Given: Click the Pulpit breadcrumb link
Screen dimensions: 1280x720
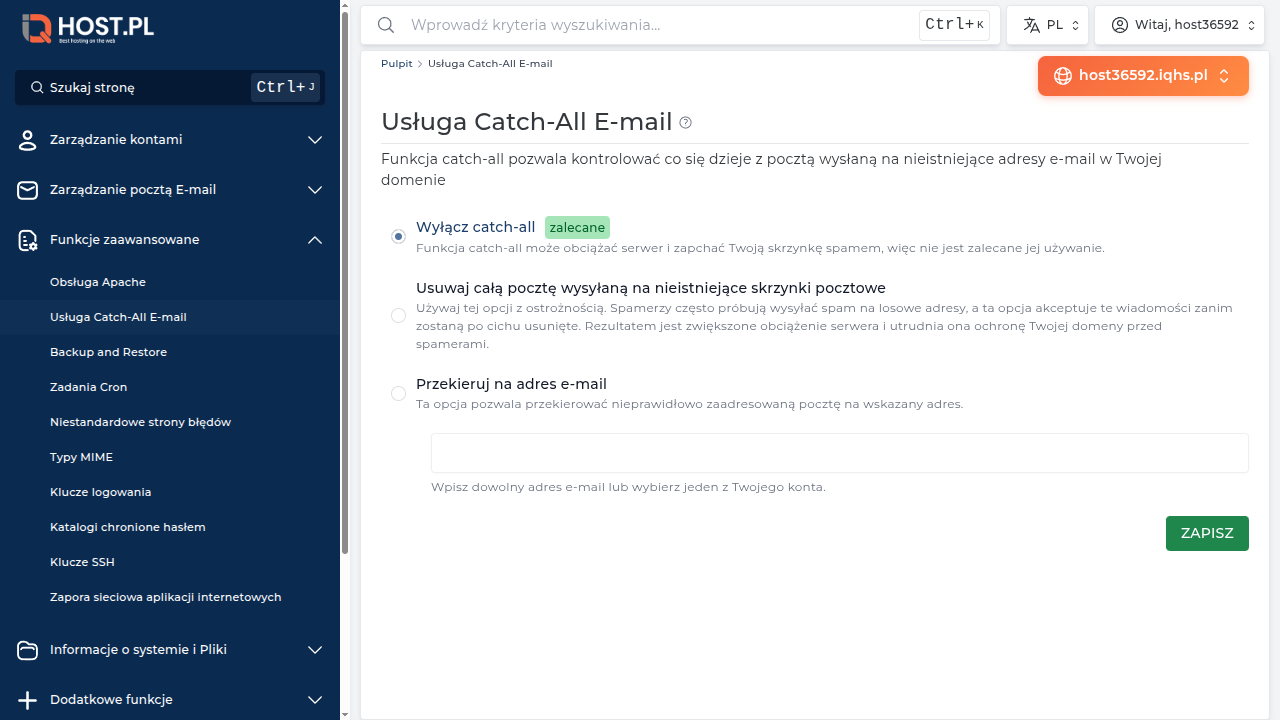Looking at the screenshot, I should [396, 63].
